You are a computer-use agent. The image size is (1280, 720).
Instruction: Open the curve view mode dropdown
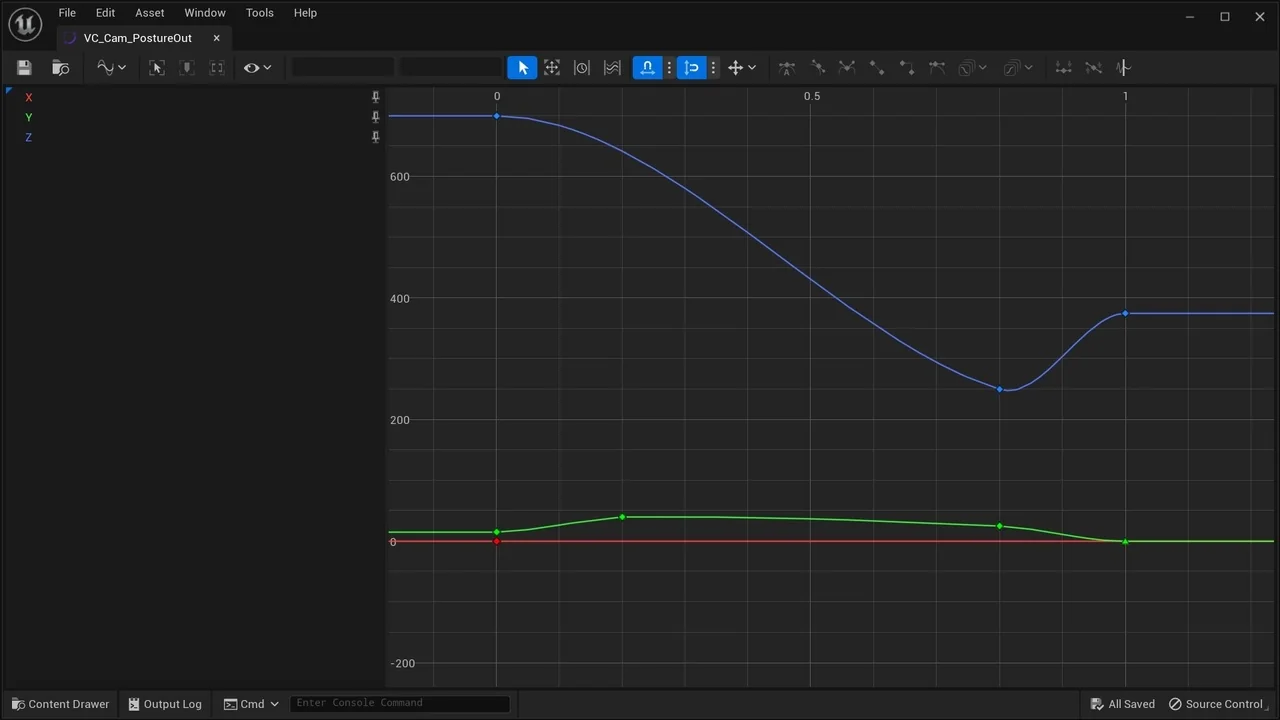pyautogui.click(x=110, y=68)
